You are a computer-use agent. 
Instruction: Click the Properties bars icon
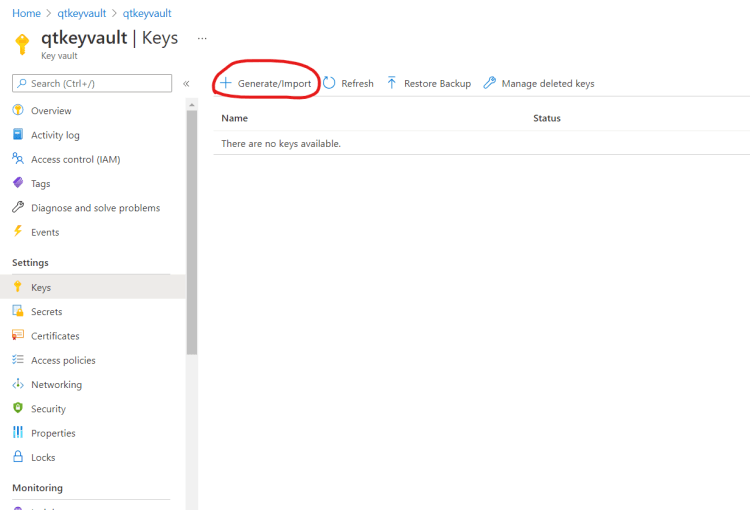click(x=18, y=432)
